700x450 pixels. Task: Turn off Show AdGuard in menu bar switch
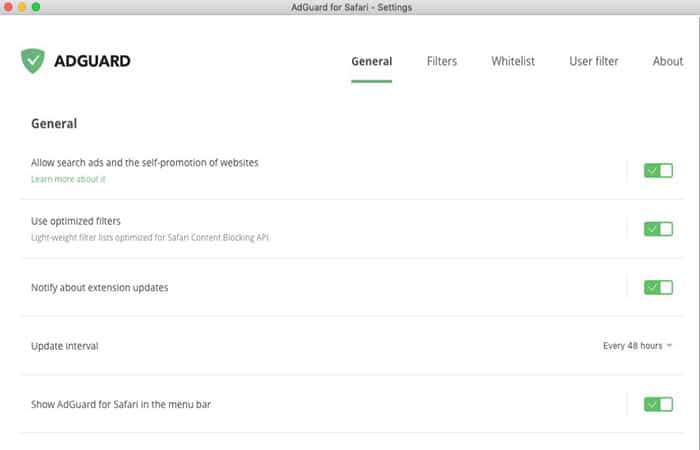658,404
